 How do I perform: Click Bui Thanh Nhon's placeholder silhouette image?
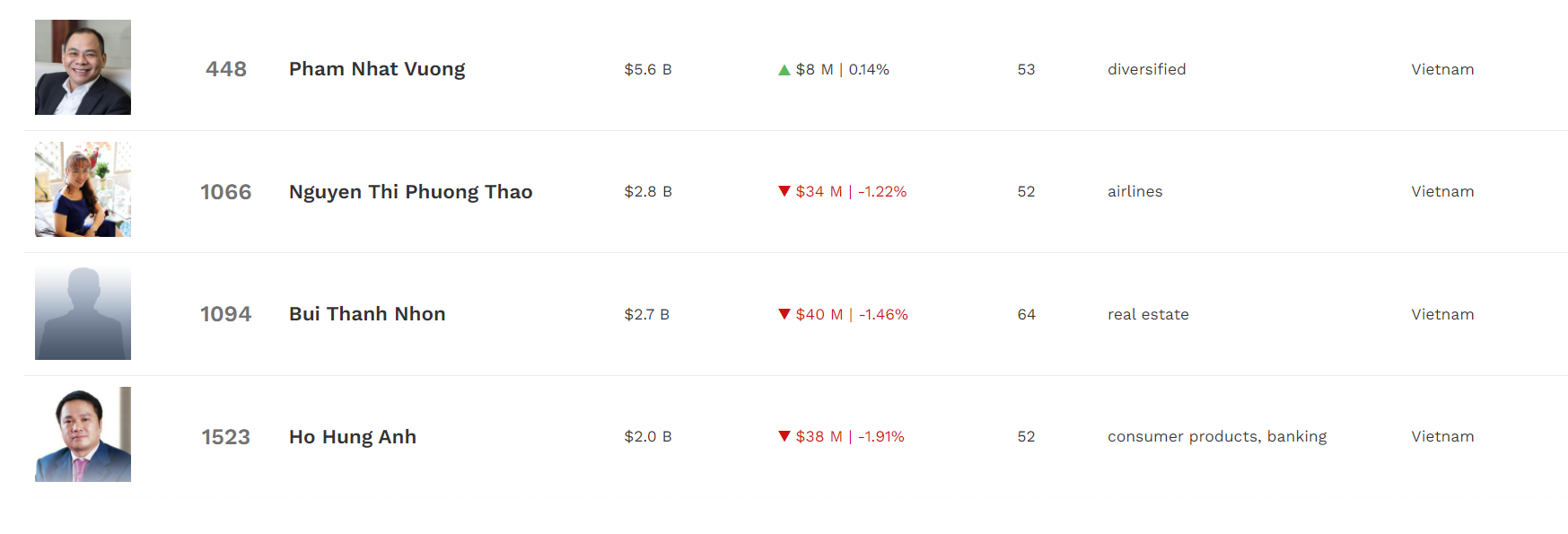[83, 312]
